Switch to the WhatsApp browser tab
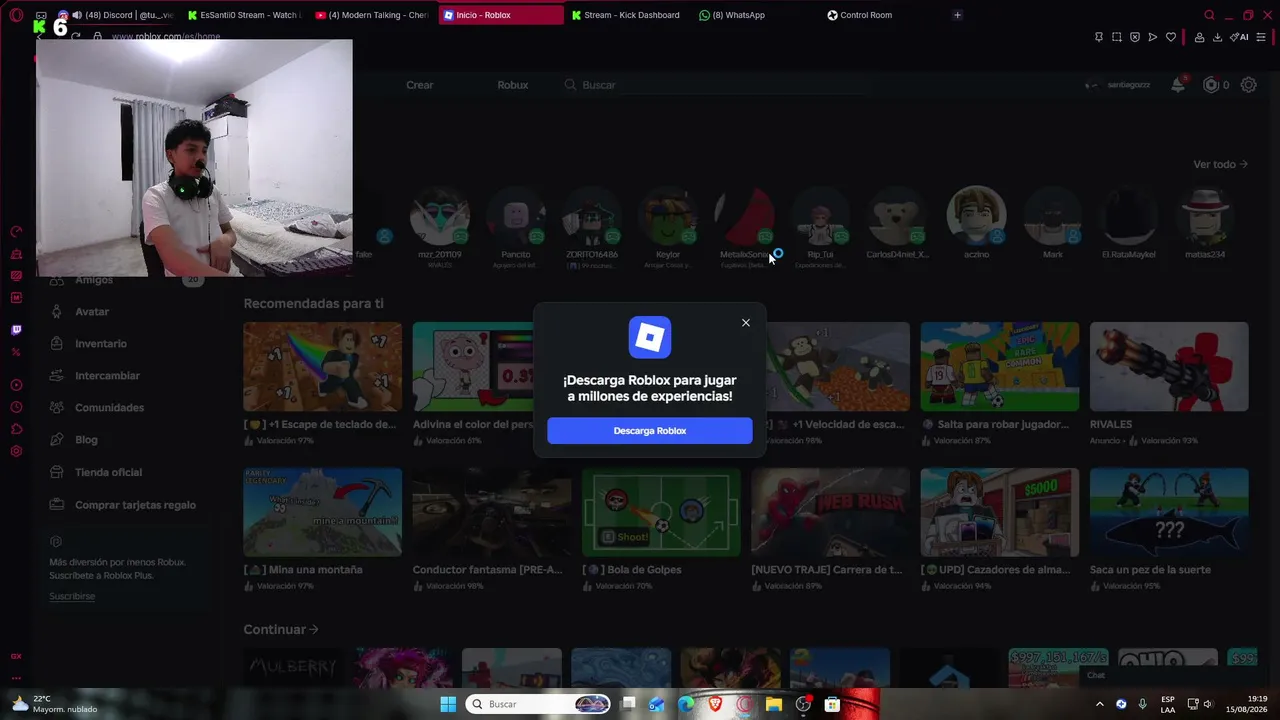The image size is (1280, 720). click(x=754, y=15)
